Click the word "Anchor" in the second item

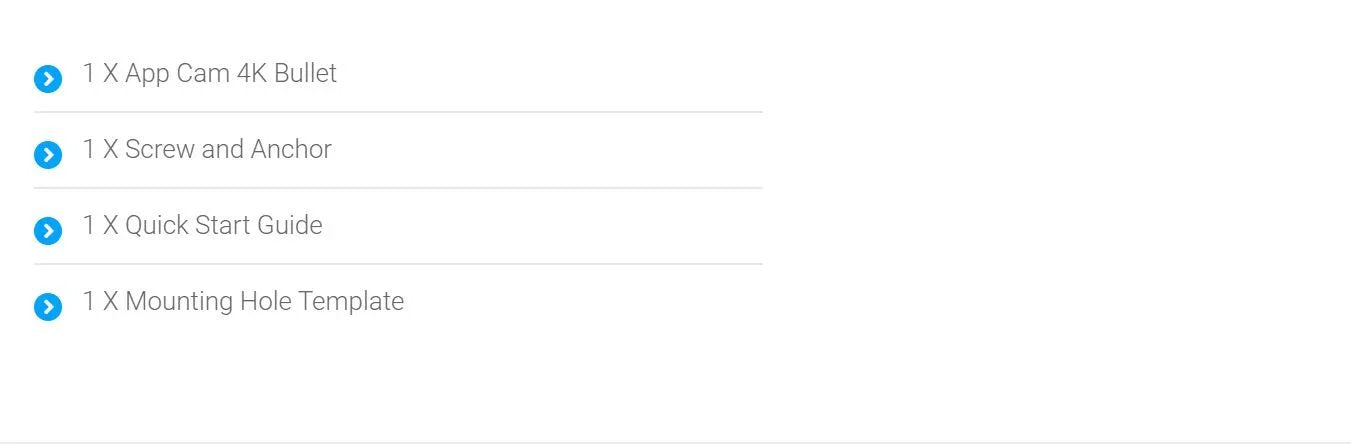click(291, 149)
